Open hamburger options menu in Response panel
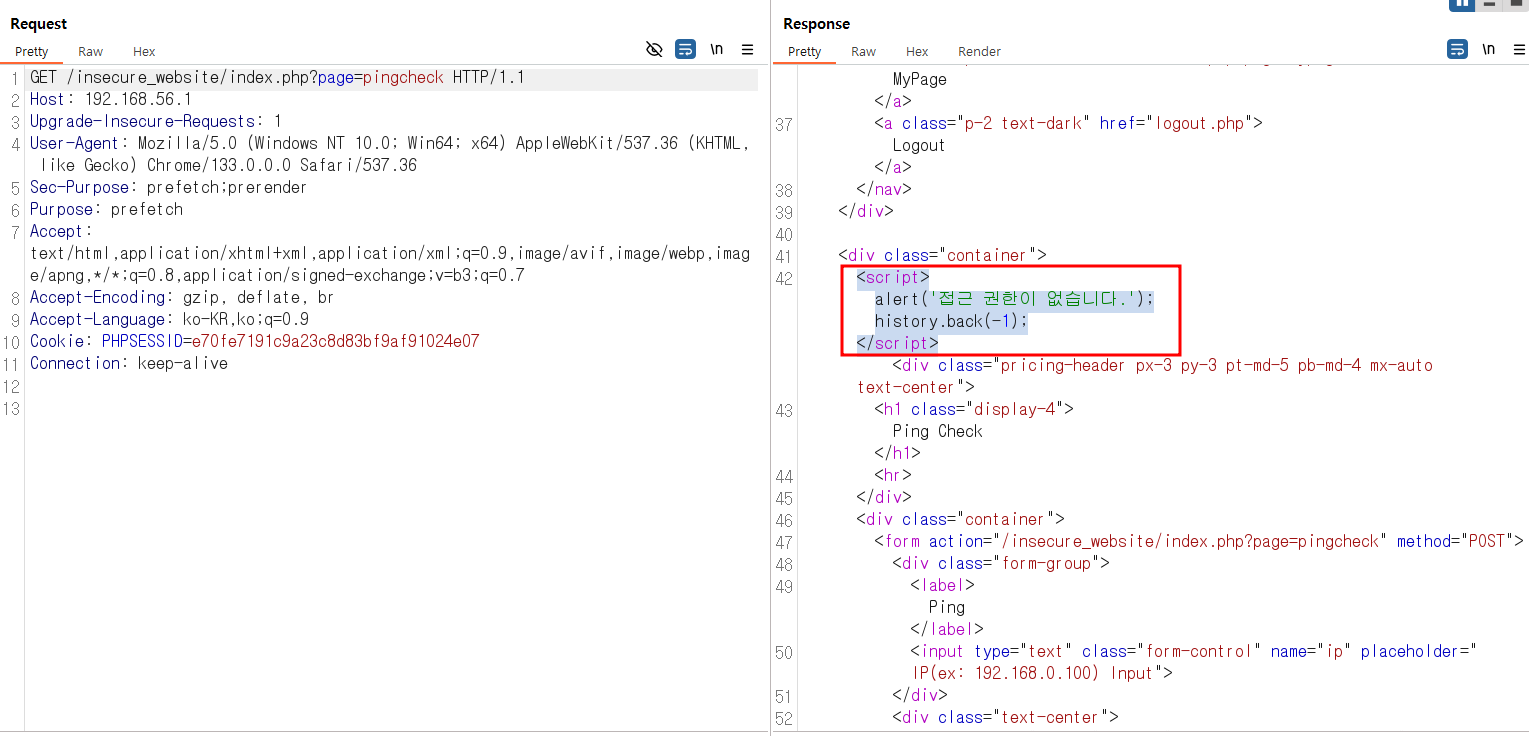 point(1520,49)
